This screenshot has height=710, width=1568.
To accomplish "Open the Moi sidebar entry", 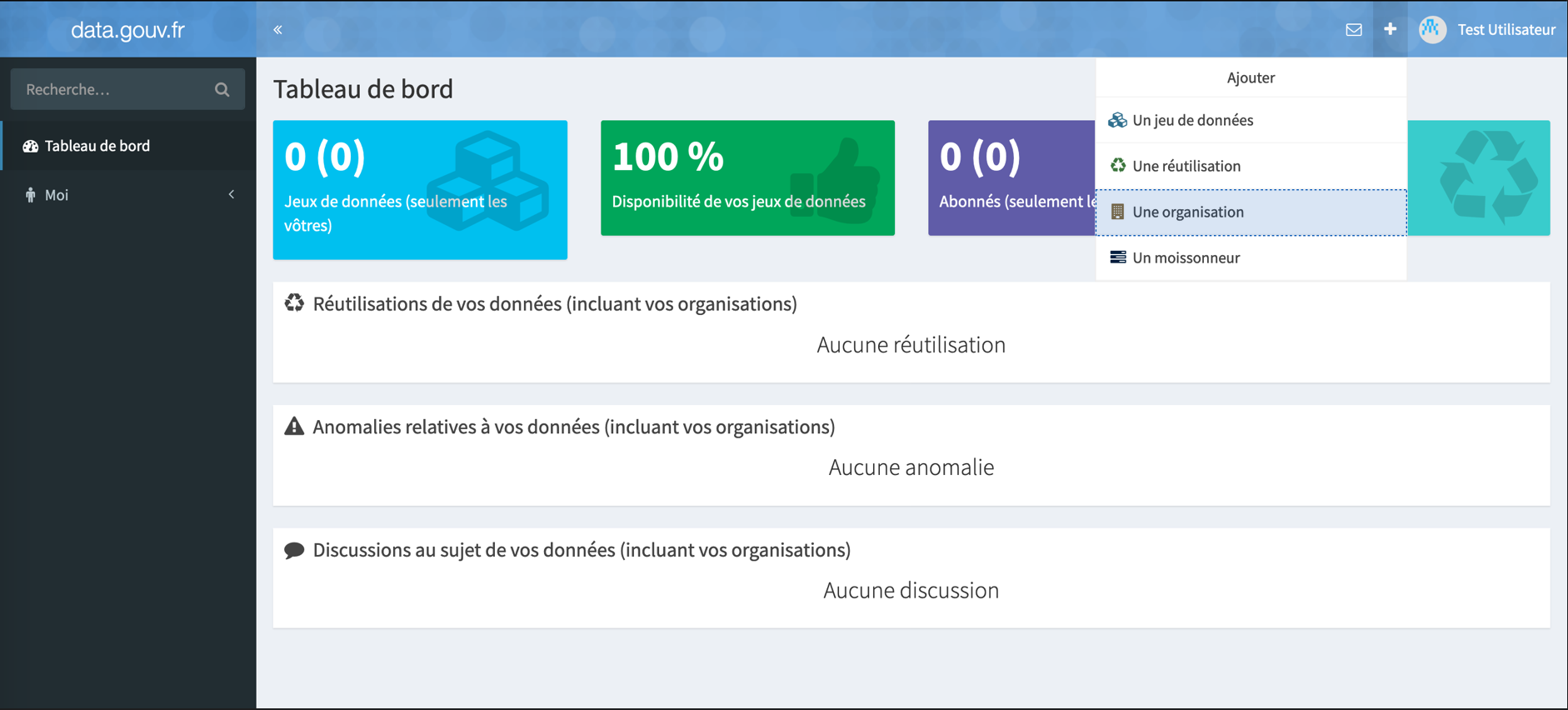I will tap(128, 195).
